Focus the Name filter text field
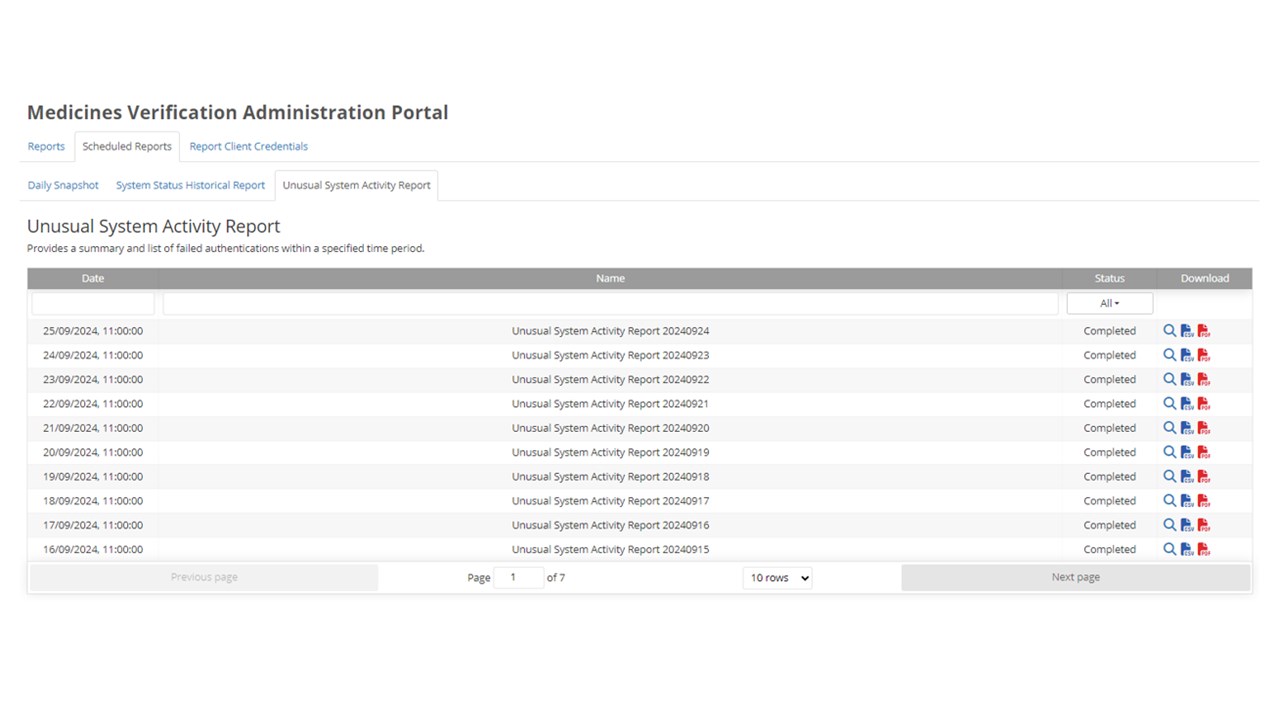The width and height of the screenshot is (1280, 720). (610, 303)
